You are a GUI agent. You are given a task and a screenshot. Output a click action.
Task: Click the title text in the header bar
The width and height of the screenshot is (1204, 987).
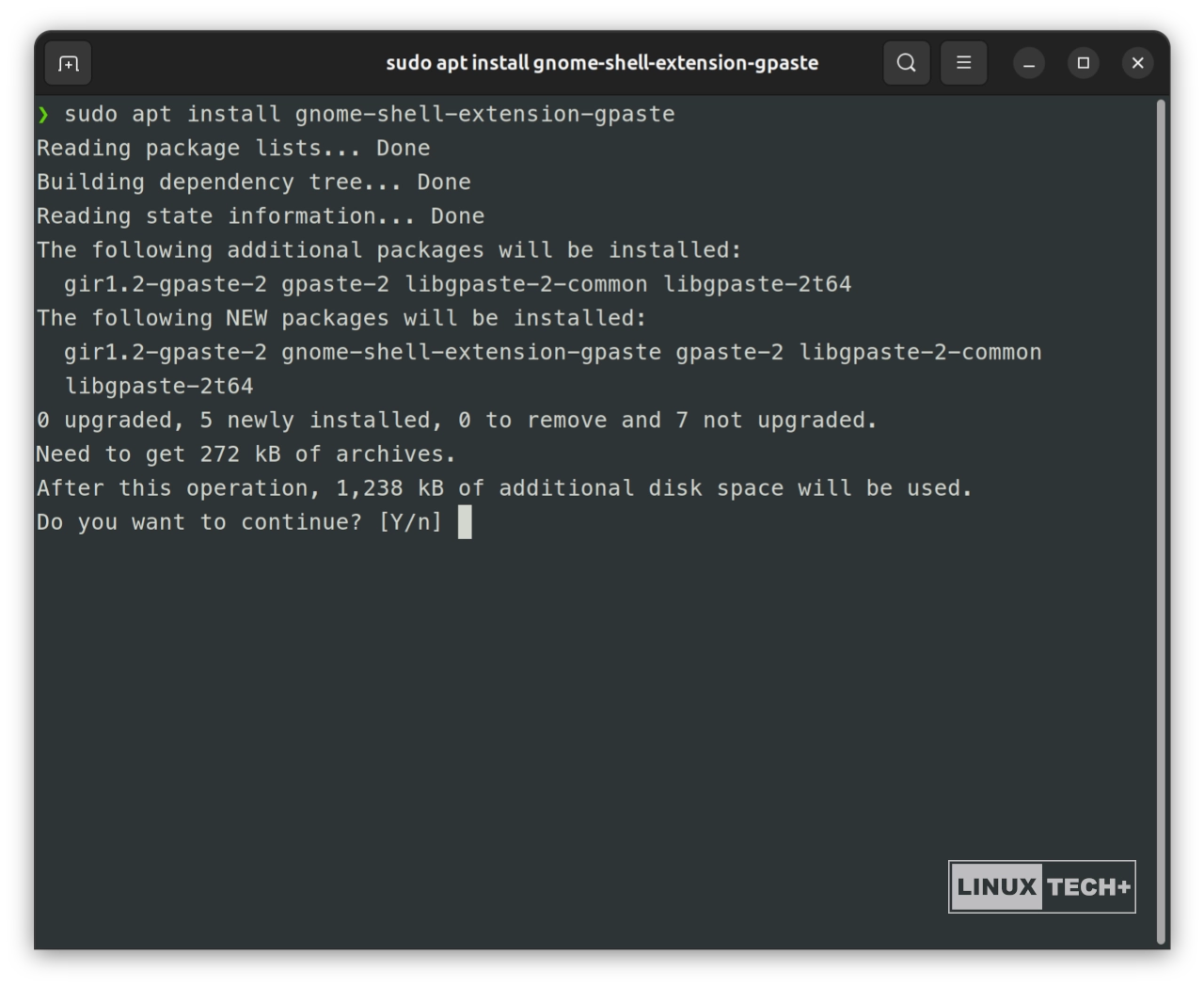[x=602, y=63]
